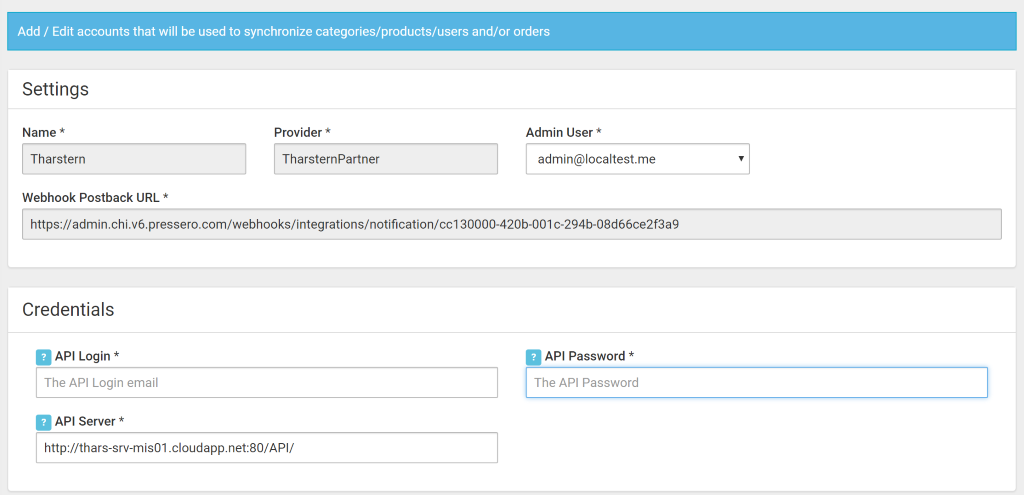Click the help icon beside API Password
Image resolution: width=1024 pixels, height=495 pixels.
click(534, 357)
